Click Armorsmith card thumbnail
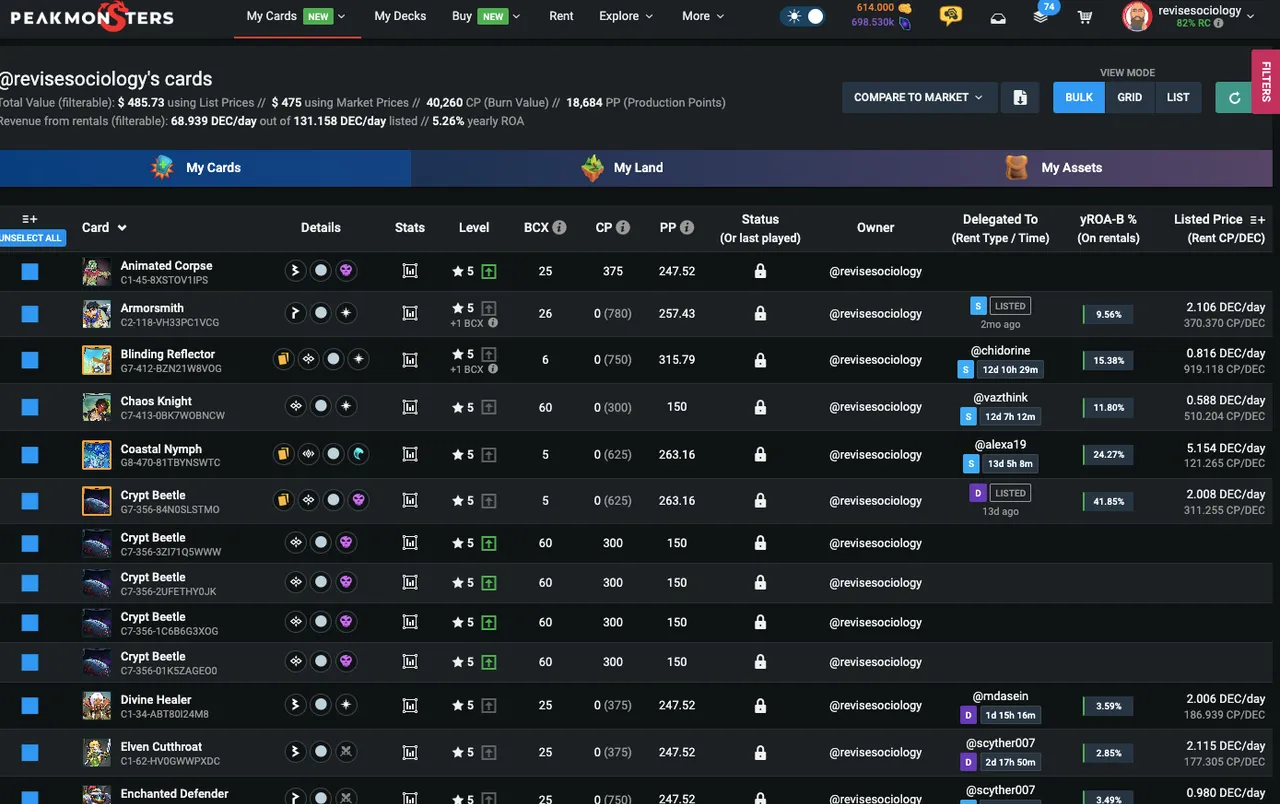 96,313
